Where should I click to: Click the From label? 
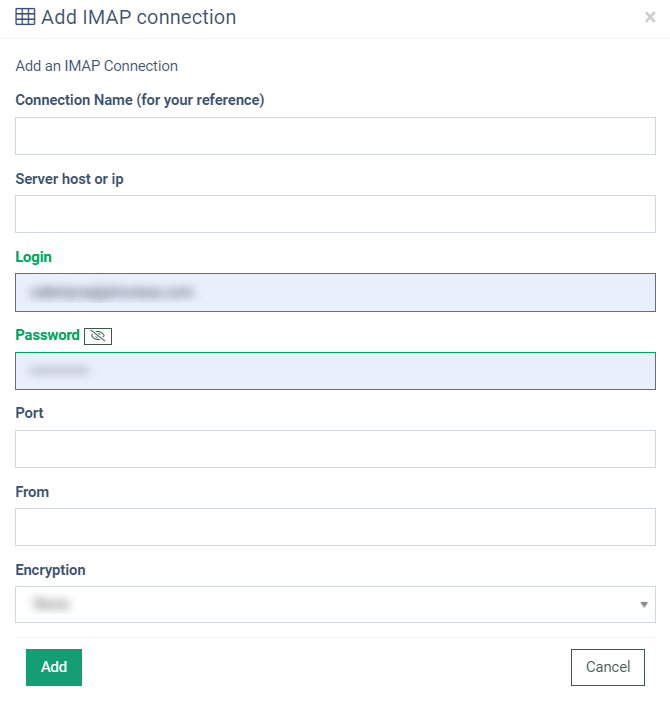pos(32,492)
